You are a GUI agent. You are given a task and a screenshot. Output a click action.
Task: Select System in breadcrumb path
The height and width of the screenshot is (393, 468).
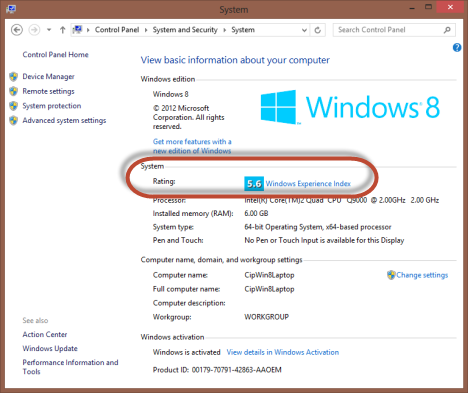243,30
